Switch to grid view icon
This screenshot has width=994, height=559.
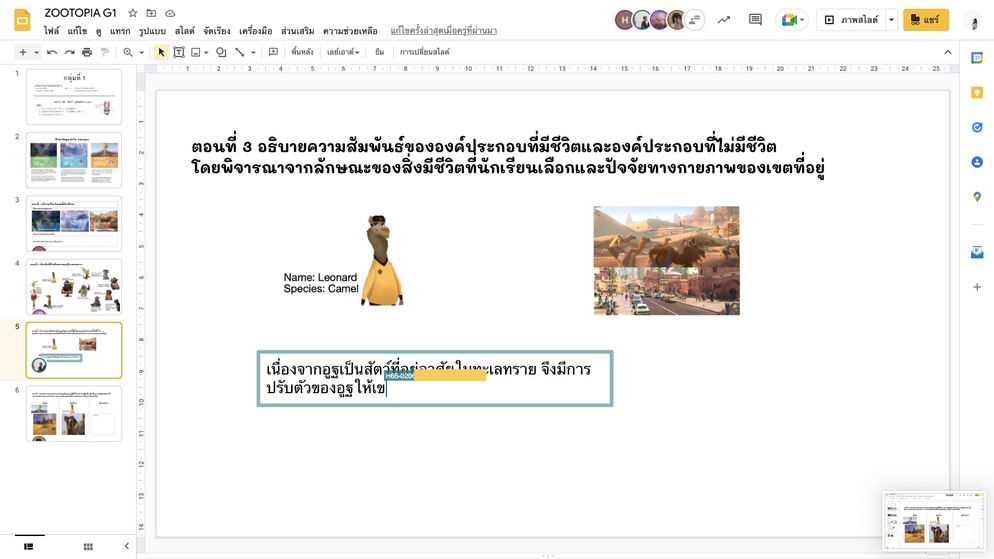click(88, 546)
